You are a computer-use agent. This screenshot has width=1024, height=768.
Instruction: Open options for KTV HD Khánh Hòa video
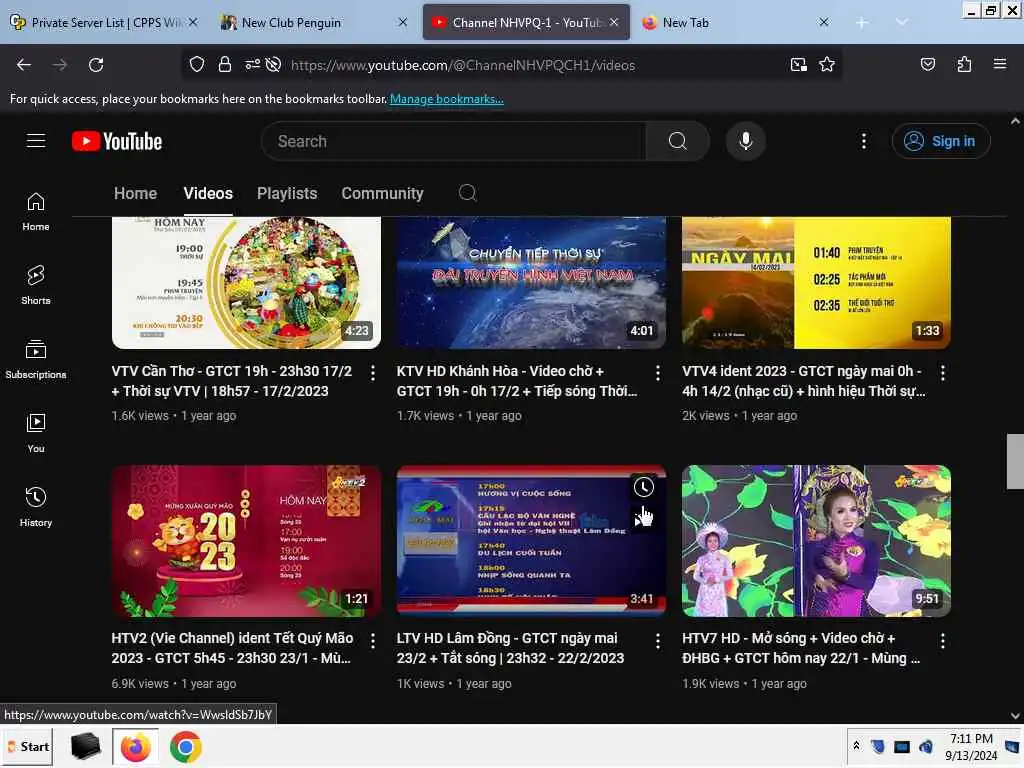[x=658, y=373]
